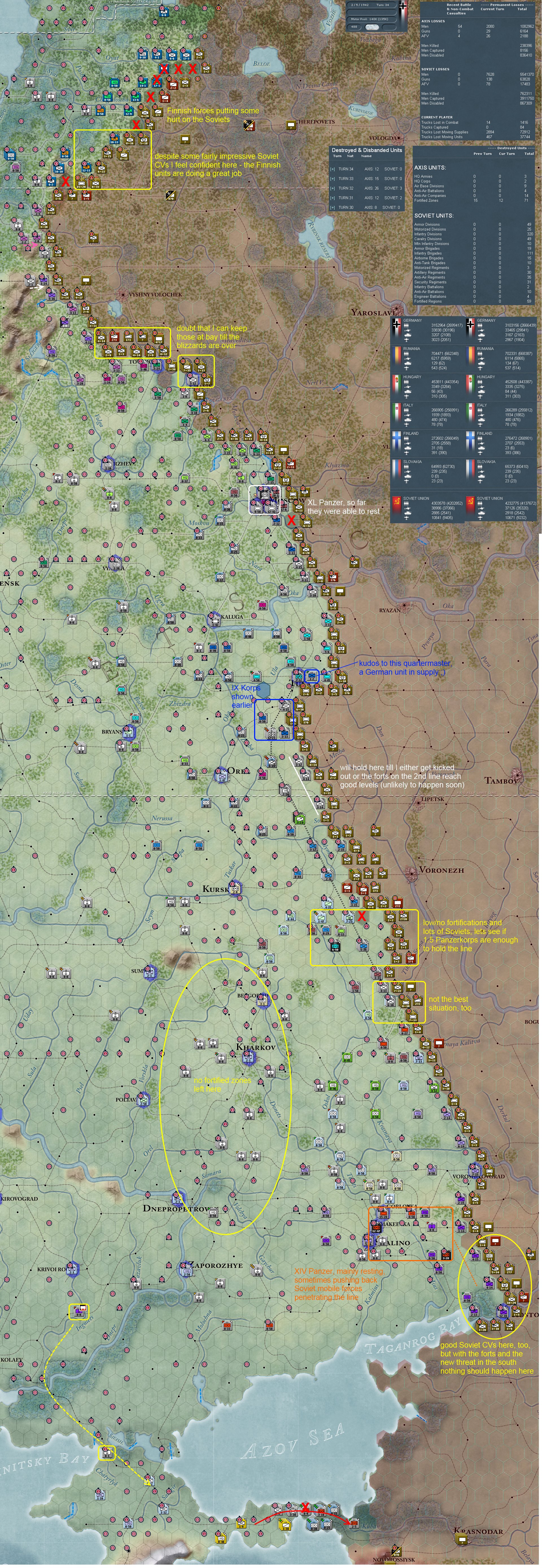Expand the TURN 34 destroyed units row

[333, 169]
